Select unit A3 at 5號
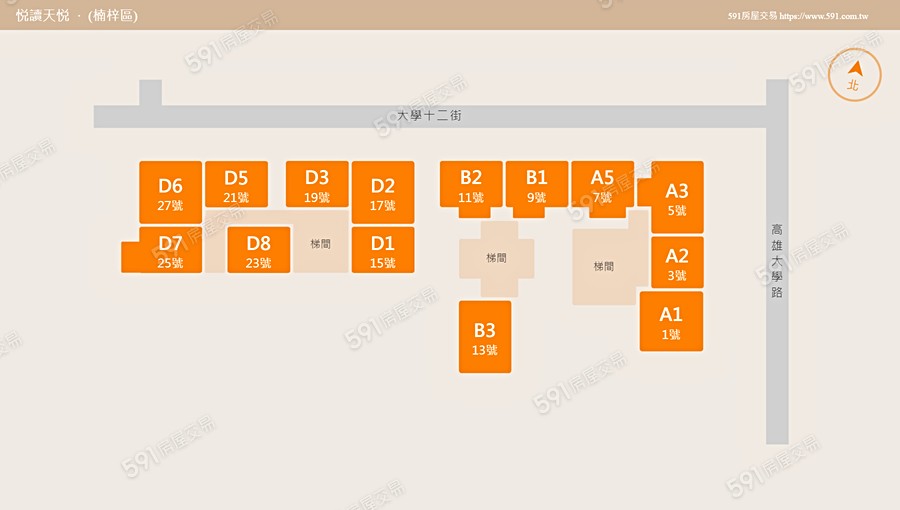Image resolution: width=900 pixels, height=510 pixels. click(x=677, y=198)
